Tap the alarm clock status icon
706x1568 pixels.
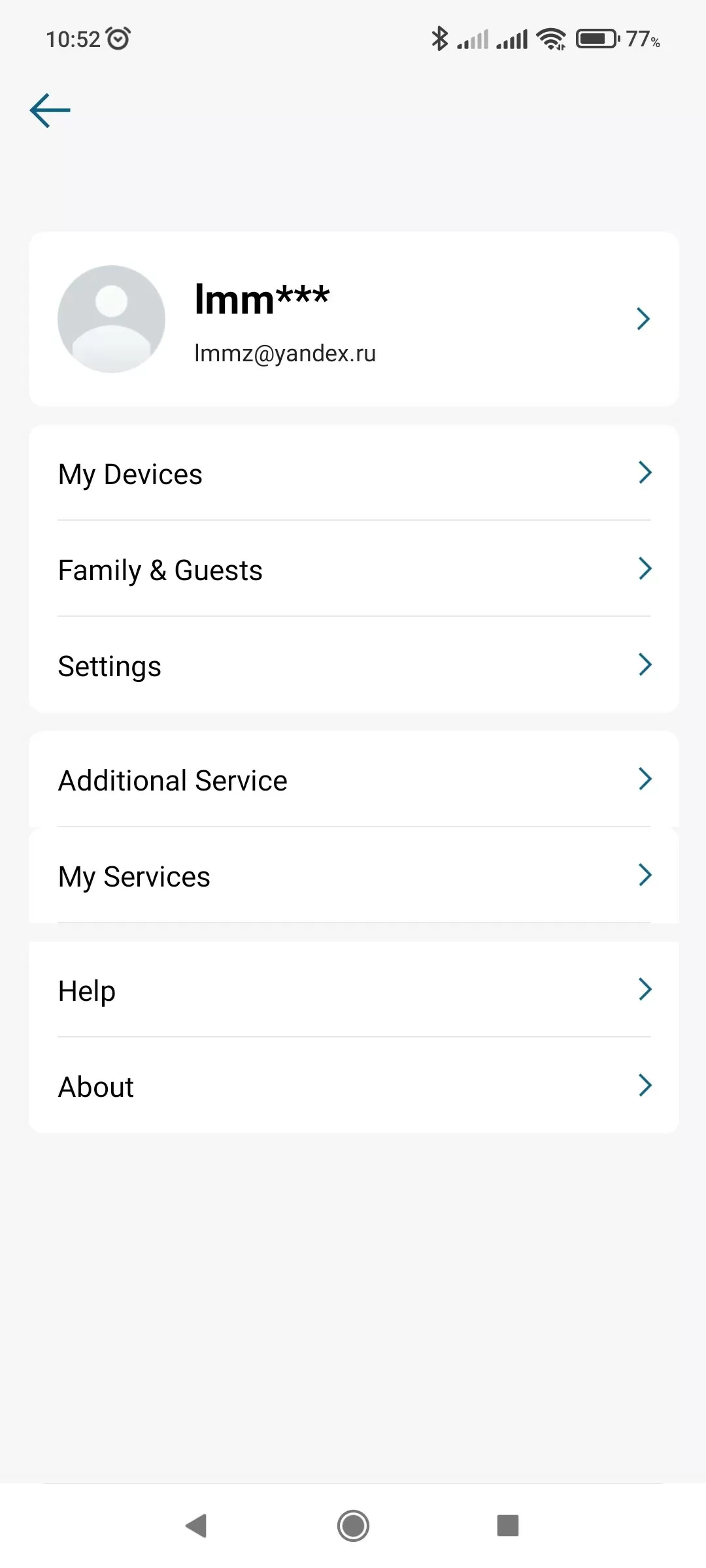pos(118,39)
